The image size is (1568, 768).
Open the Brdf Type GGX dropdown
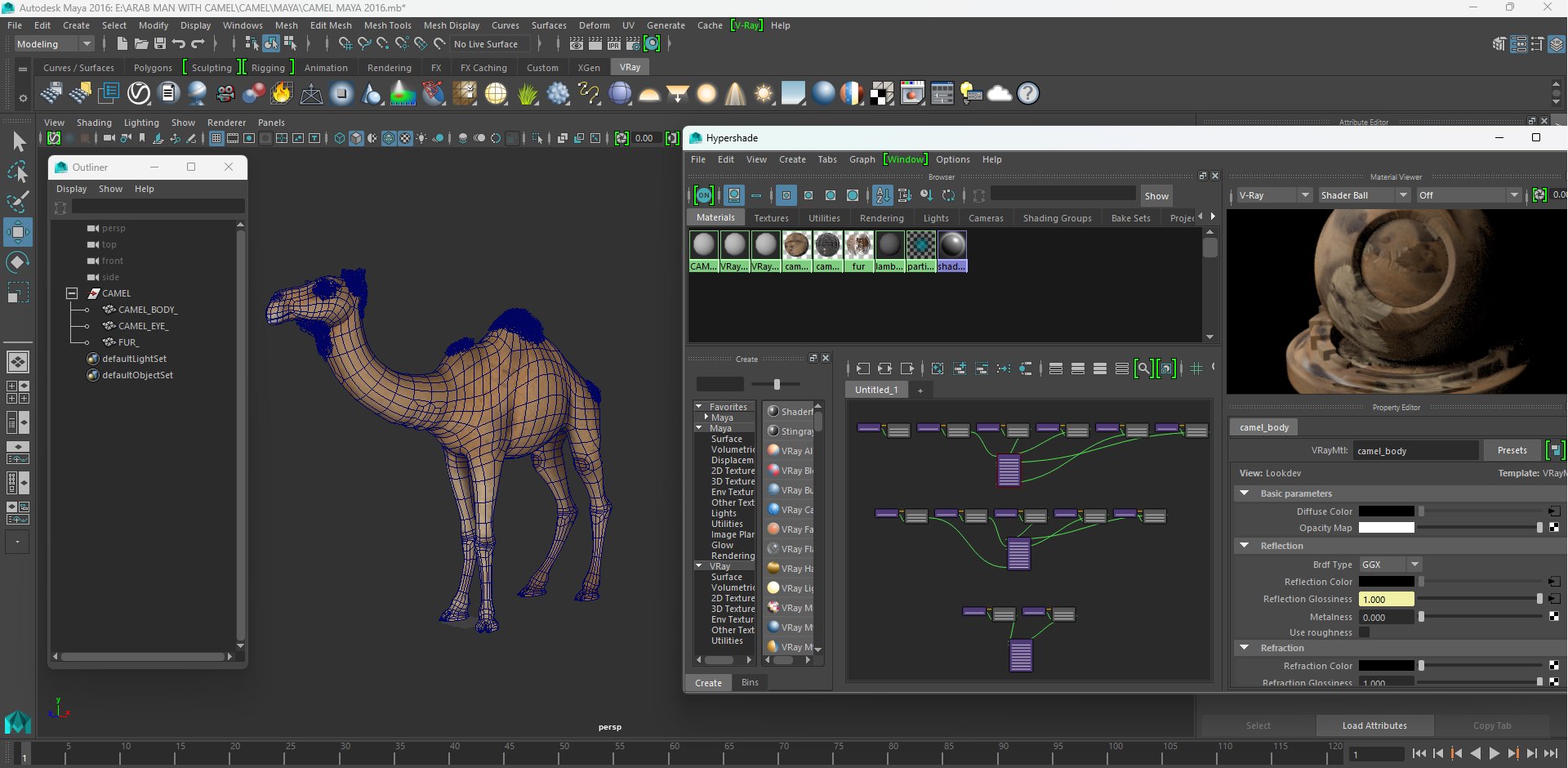point(1390,565)
